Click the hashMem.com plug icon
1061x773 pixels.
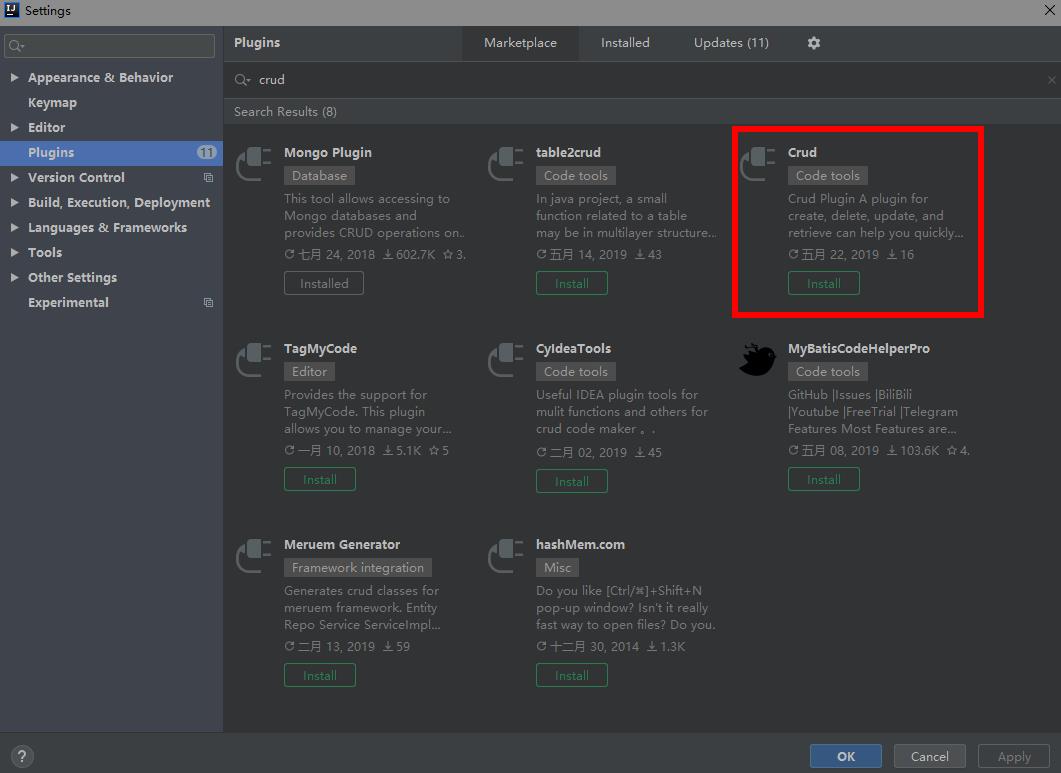(505, 556)
